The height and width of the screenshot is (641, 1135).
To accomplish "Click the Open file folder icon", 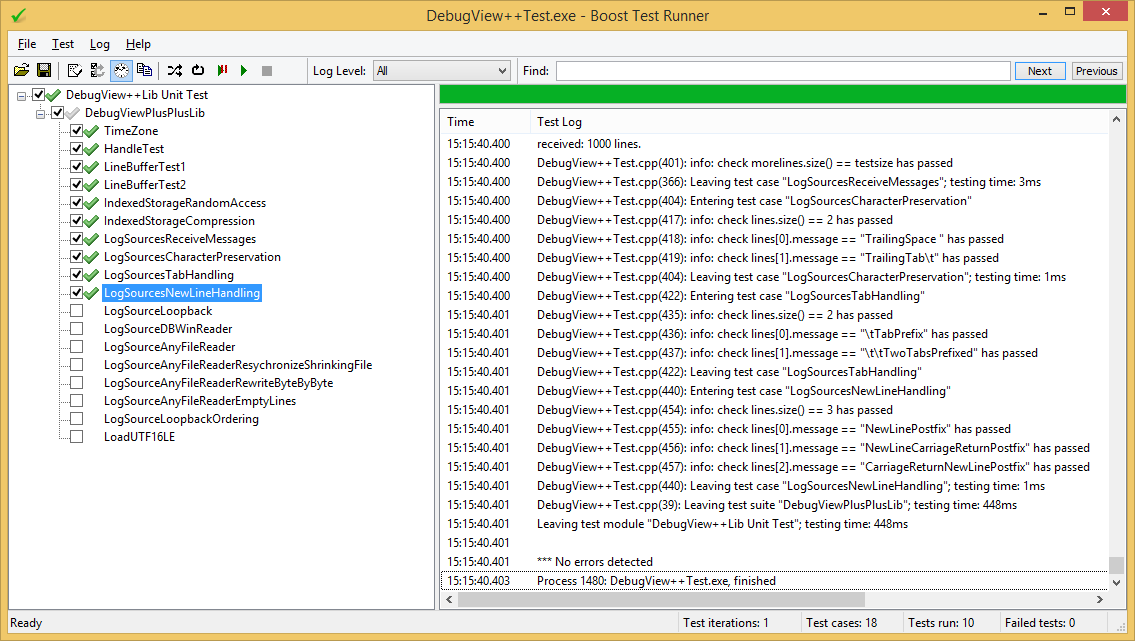I will pos(22,70).
